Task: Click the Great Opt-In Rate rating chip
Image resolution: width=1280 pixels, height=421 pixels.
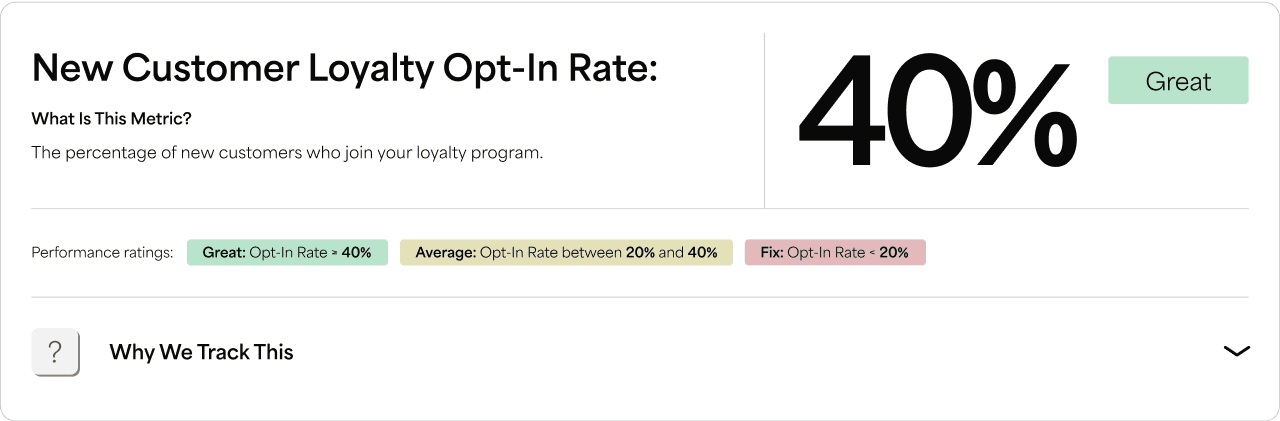Action: click(x=287, y=253)
